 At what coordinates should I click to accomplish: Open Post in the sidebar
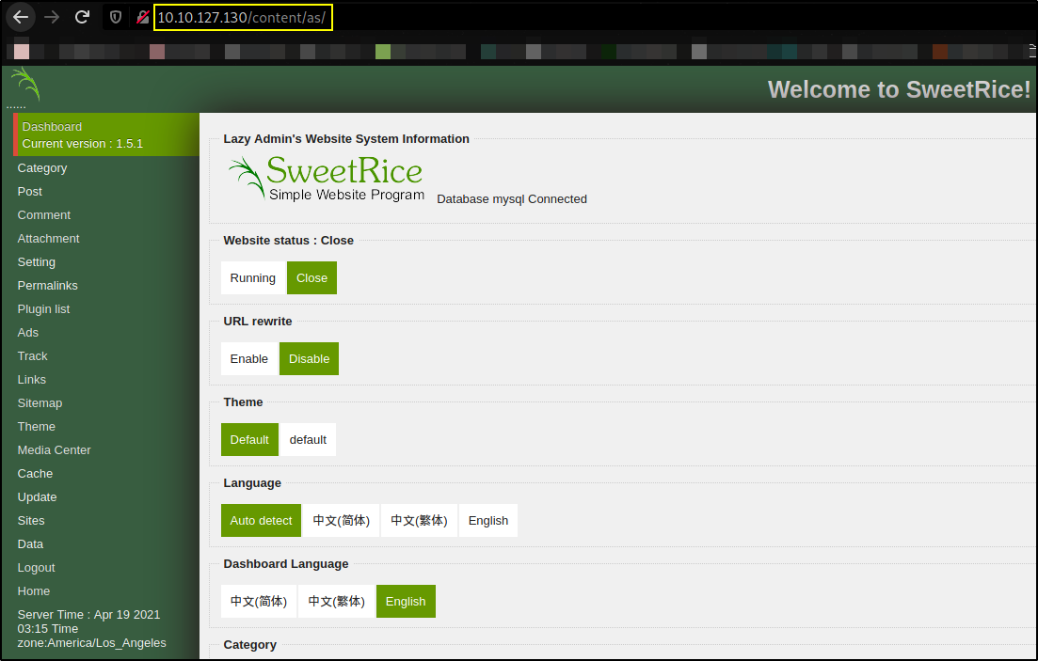(x=30, y=191)
